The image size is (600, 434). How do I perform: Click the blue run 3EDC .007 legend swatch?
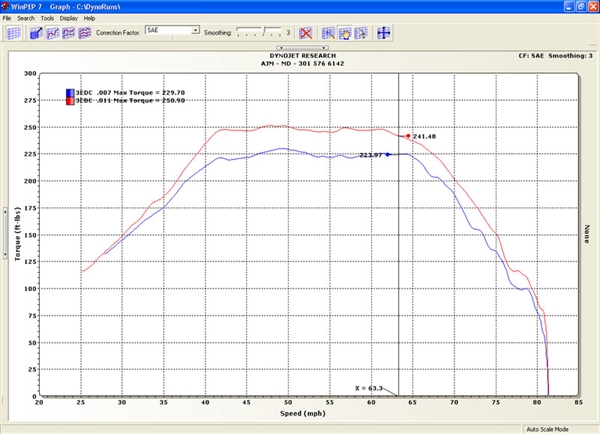coord(70,93)
